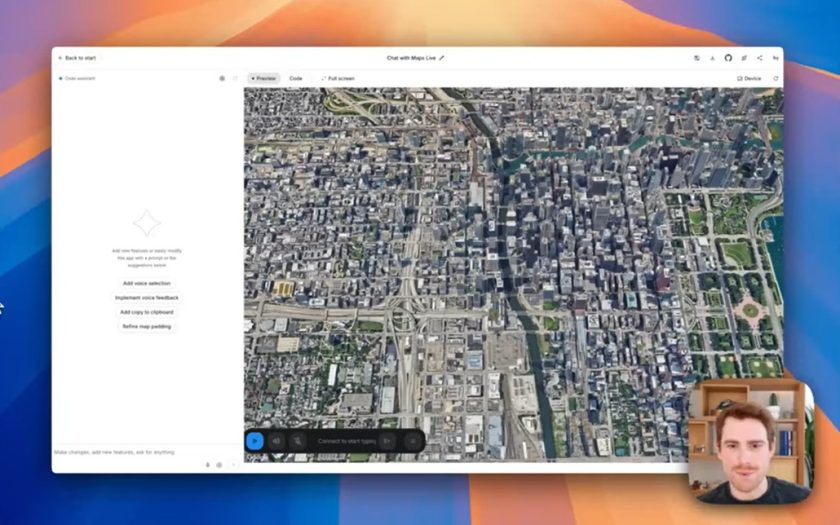
Task: Select the Implement voice feedback suggestion
Action: pos(146,298)
